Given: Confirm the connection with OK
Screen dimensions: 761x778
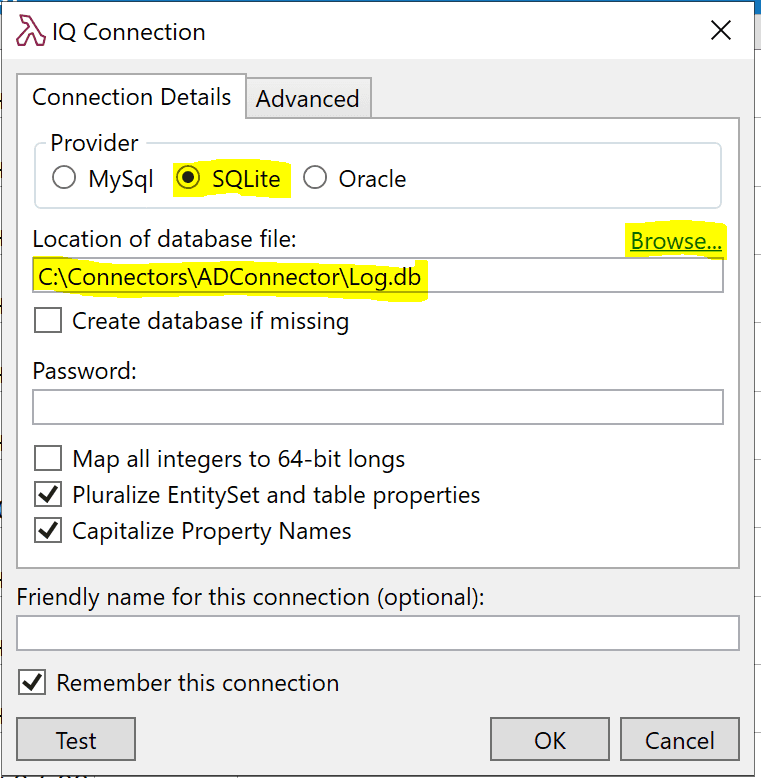Looking at the screenshot, I should pos(550,740).
